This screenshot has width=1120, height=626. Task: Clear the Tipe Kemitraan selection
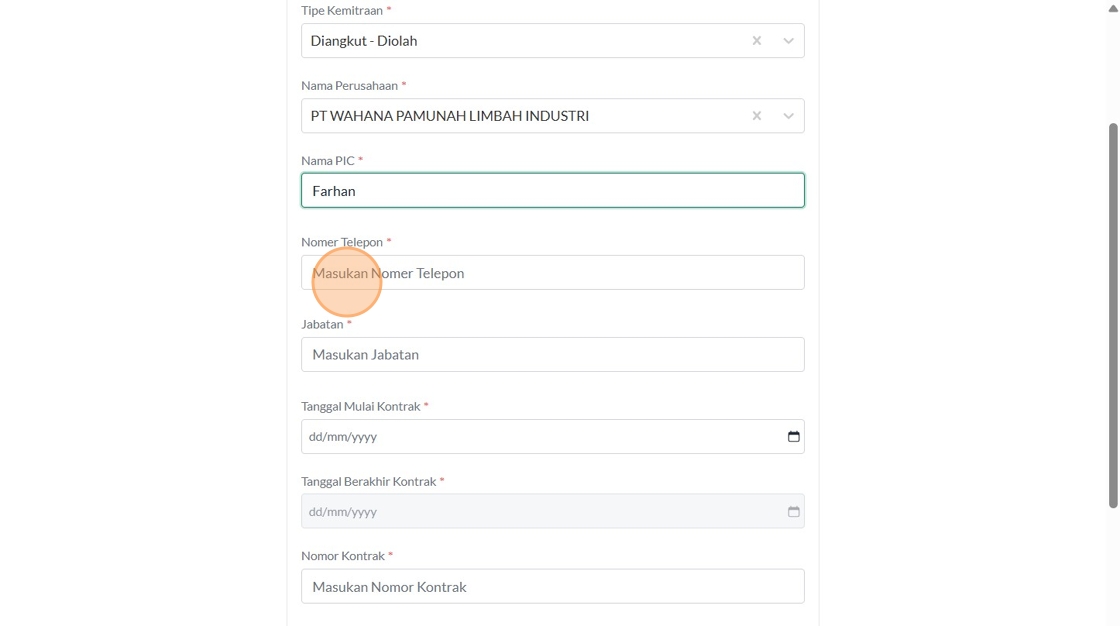click(757, 41)
